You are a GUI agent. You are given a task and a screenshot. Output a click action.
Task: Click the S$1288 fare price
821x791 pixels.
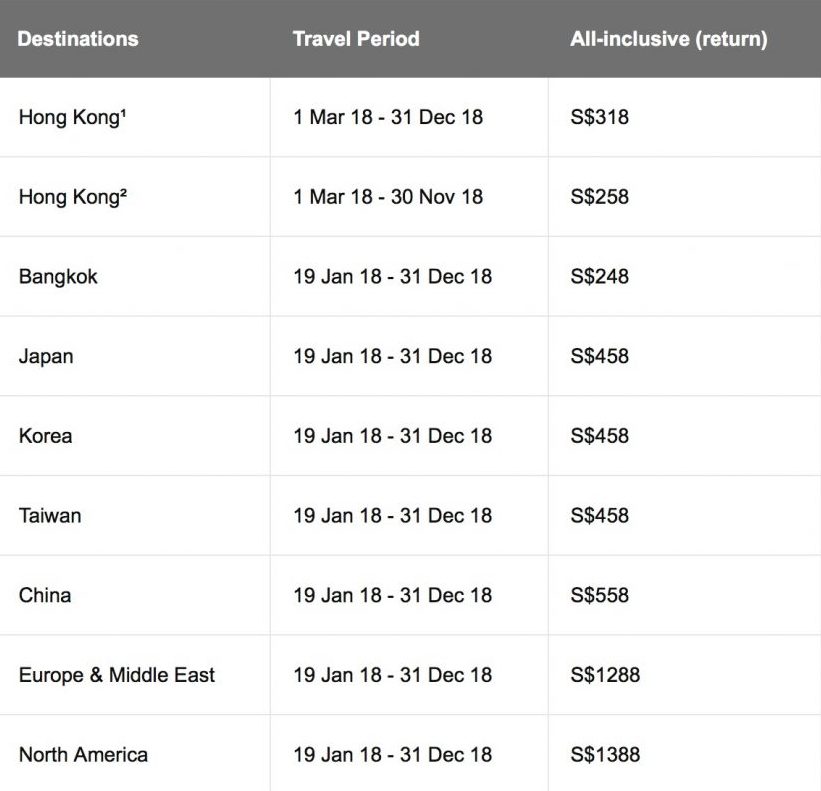coord(605,675)
